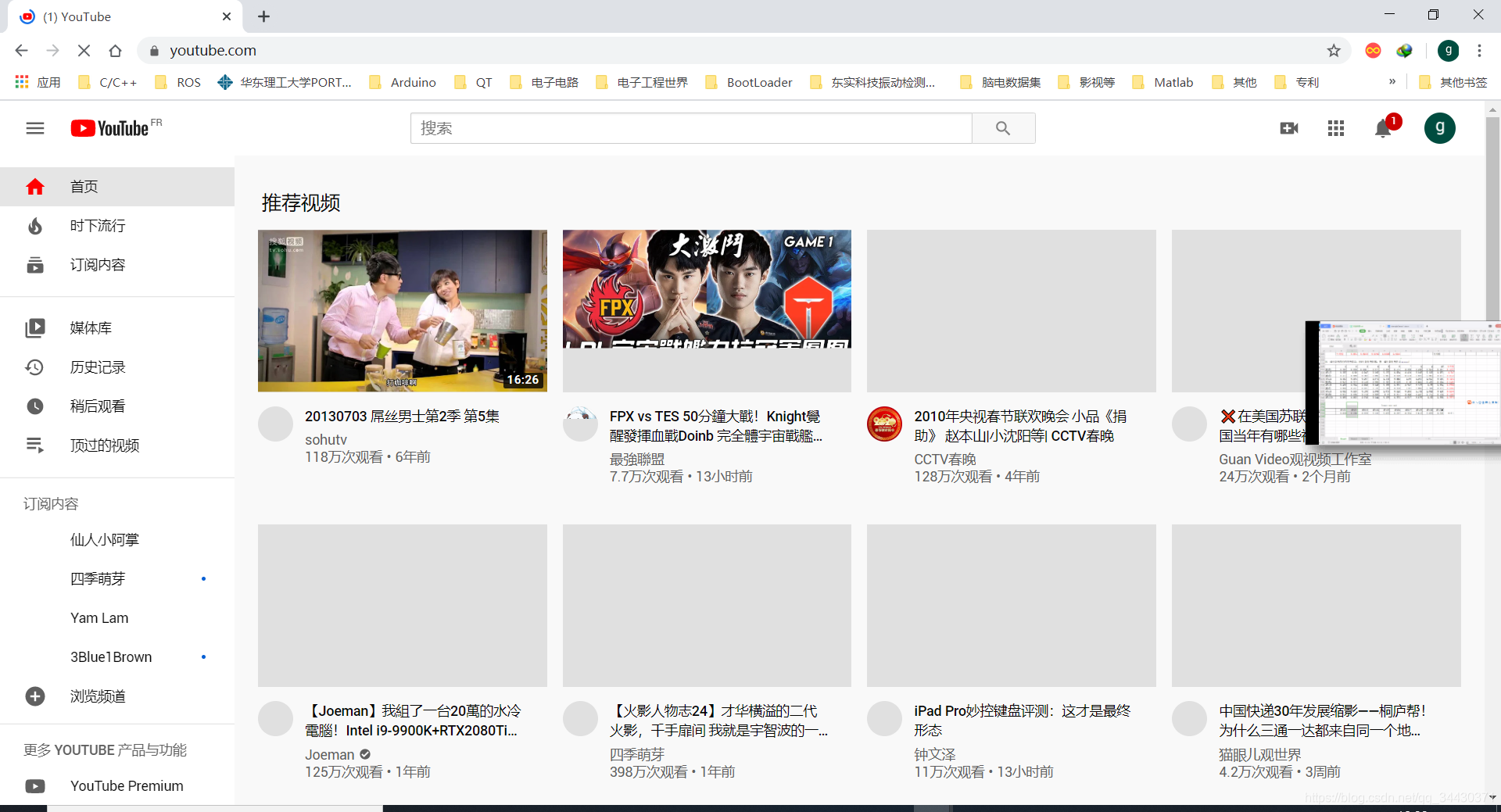Open the ROS bookmark folder
This screenshot has width=1501, height=812.
pos(178,82)
